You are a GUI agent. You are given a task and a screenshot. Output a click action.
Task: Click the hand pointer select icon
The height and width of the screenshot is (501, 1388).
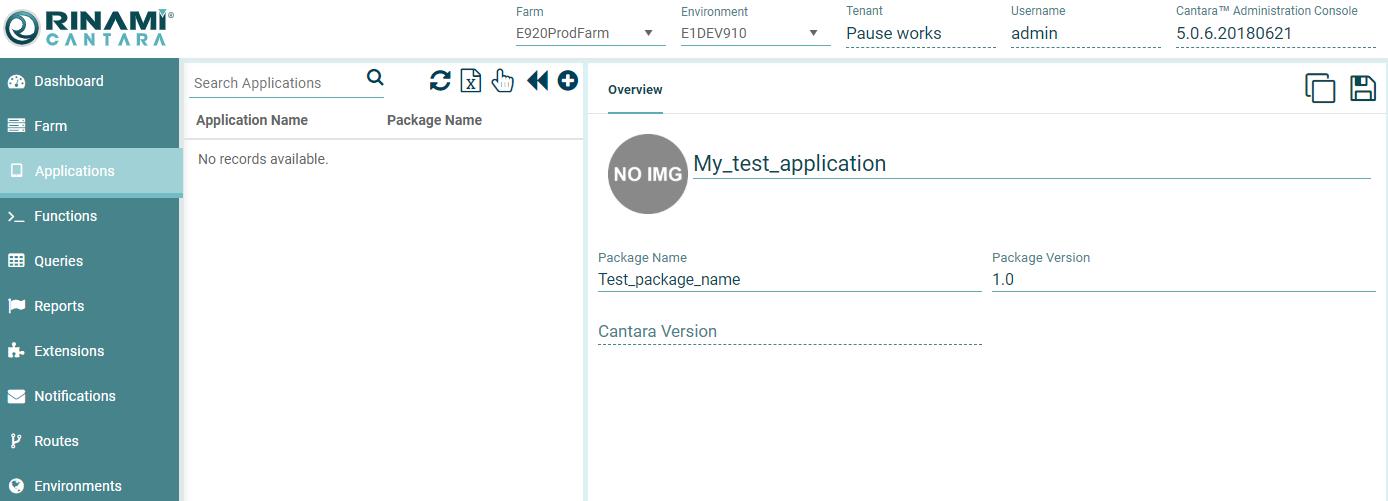click(503, 81)
